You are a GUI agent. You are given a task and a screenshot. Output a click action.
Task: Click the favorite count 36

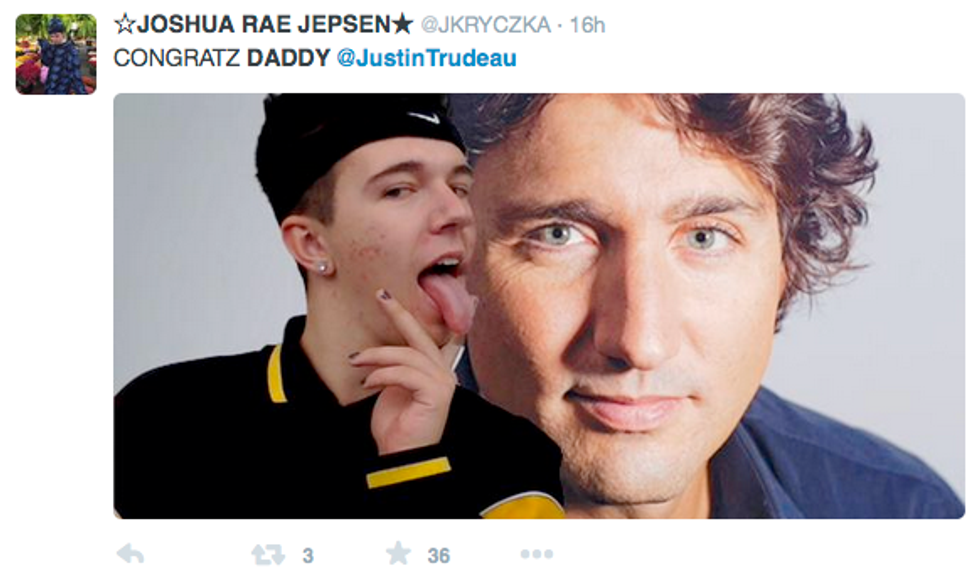(x=439, y=556)
